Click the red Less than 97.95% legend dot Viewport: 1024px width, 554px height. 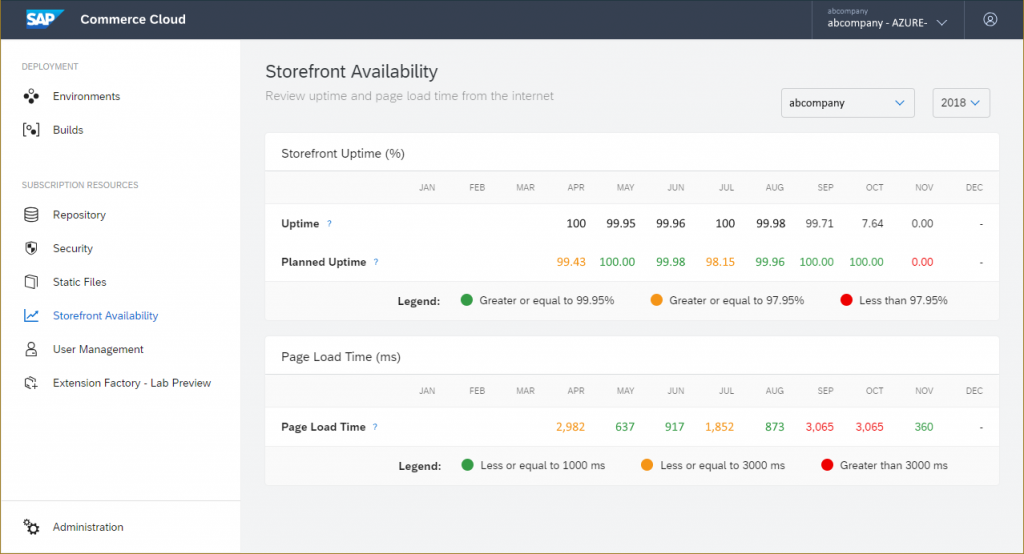[846, 300]
